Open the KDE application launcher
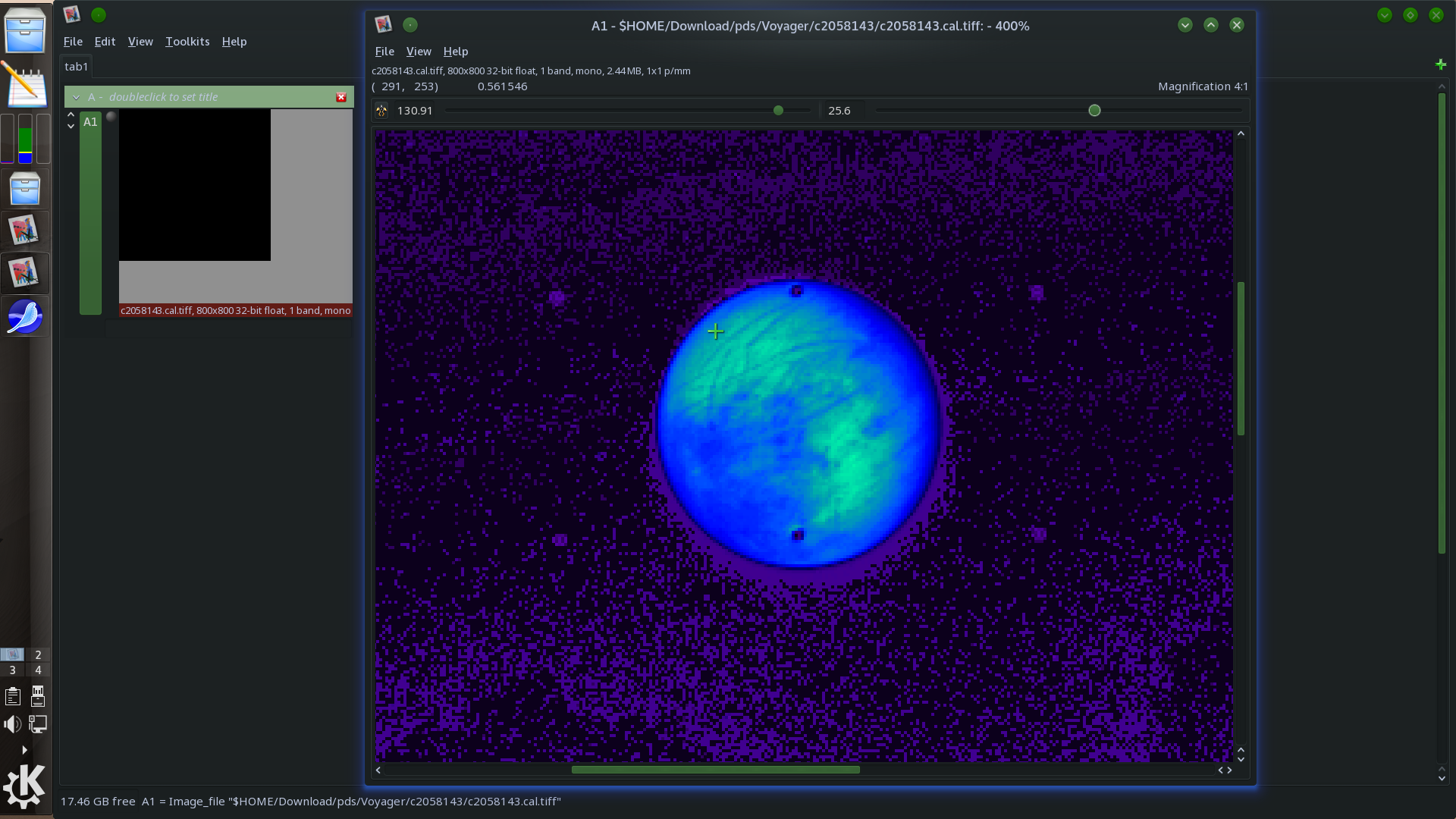Image resolution: width=1456 pixels, height=819 pixels. [24, 787]
